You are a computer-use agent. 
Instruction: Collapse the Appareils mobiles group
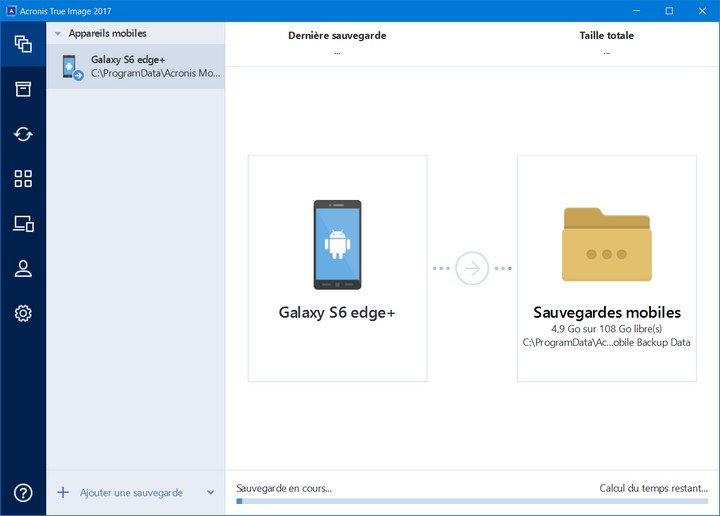58,34
